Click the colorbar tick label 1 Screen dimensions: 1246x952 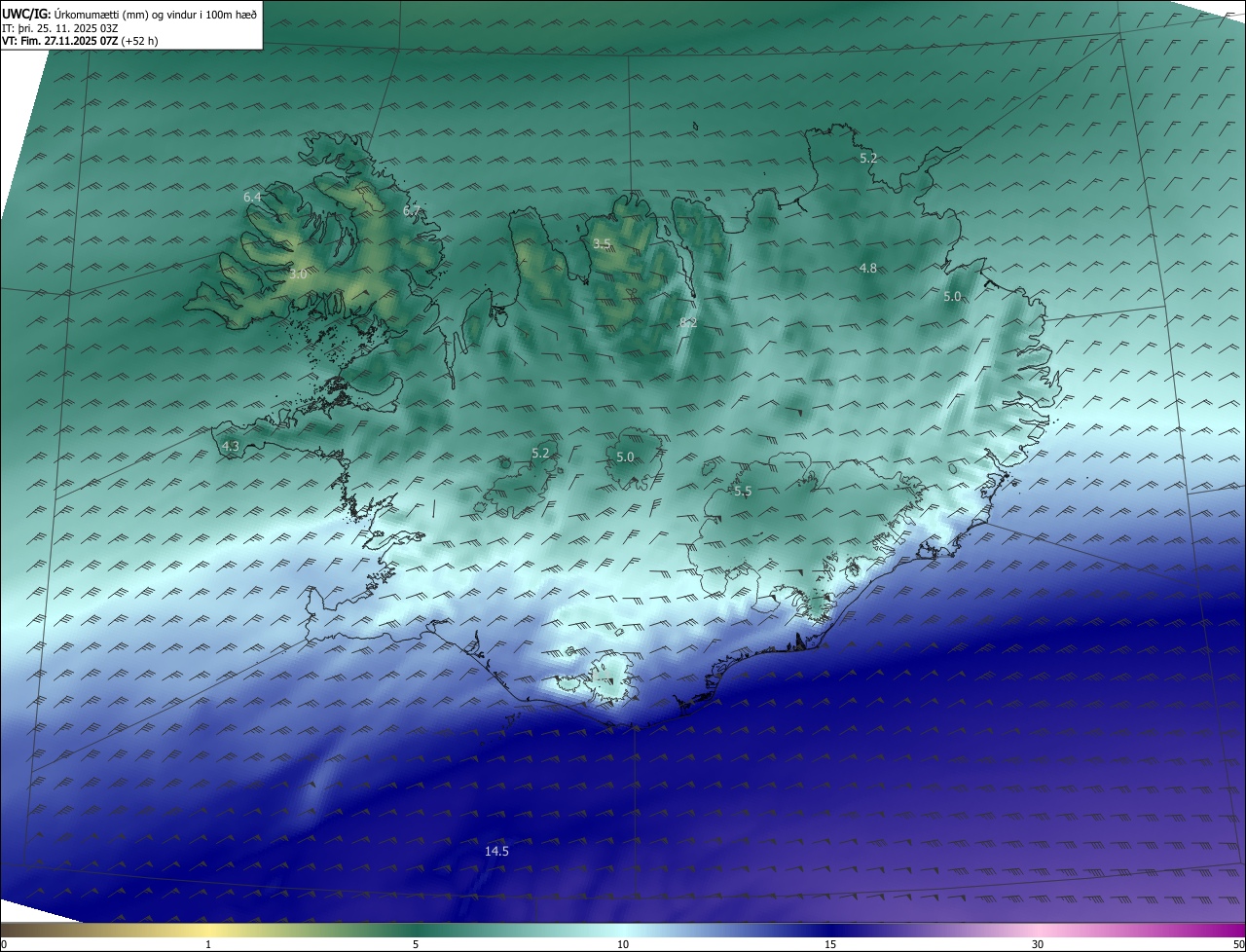point(208,944)
